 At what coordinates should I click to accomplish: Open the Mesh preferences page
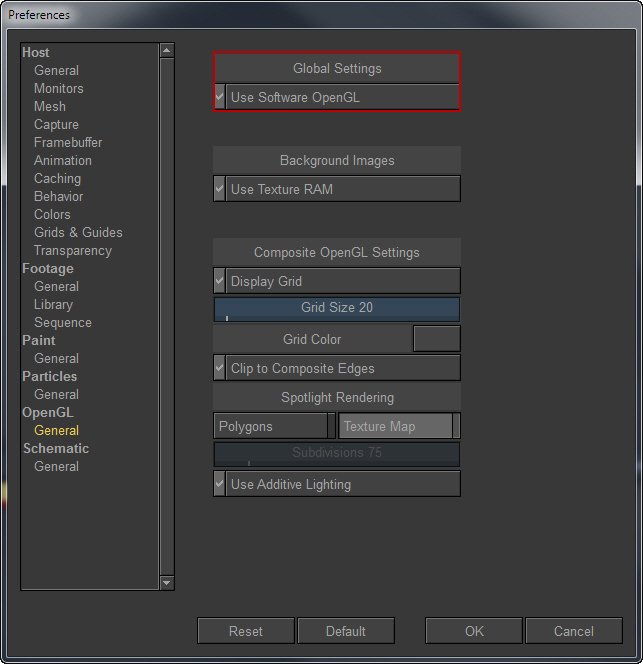pos(50,106)
